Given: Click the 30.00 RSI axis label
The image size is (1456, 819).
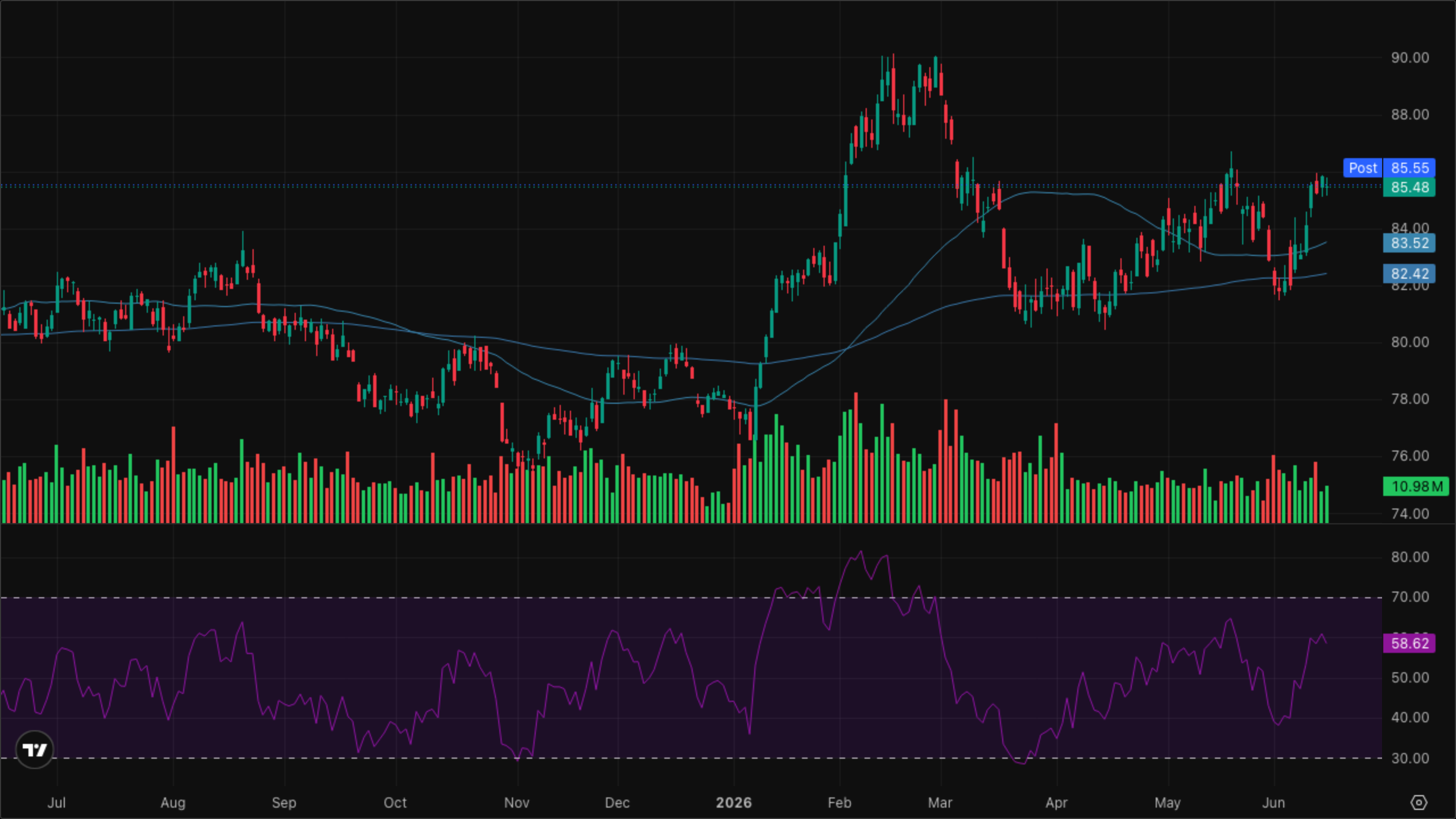Looking at the screenshot, I should pyautogui.click(x=1410, y=758).
